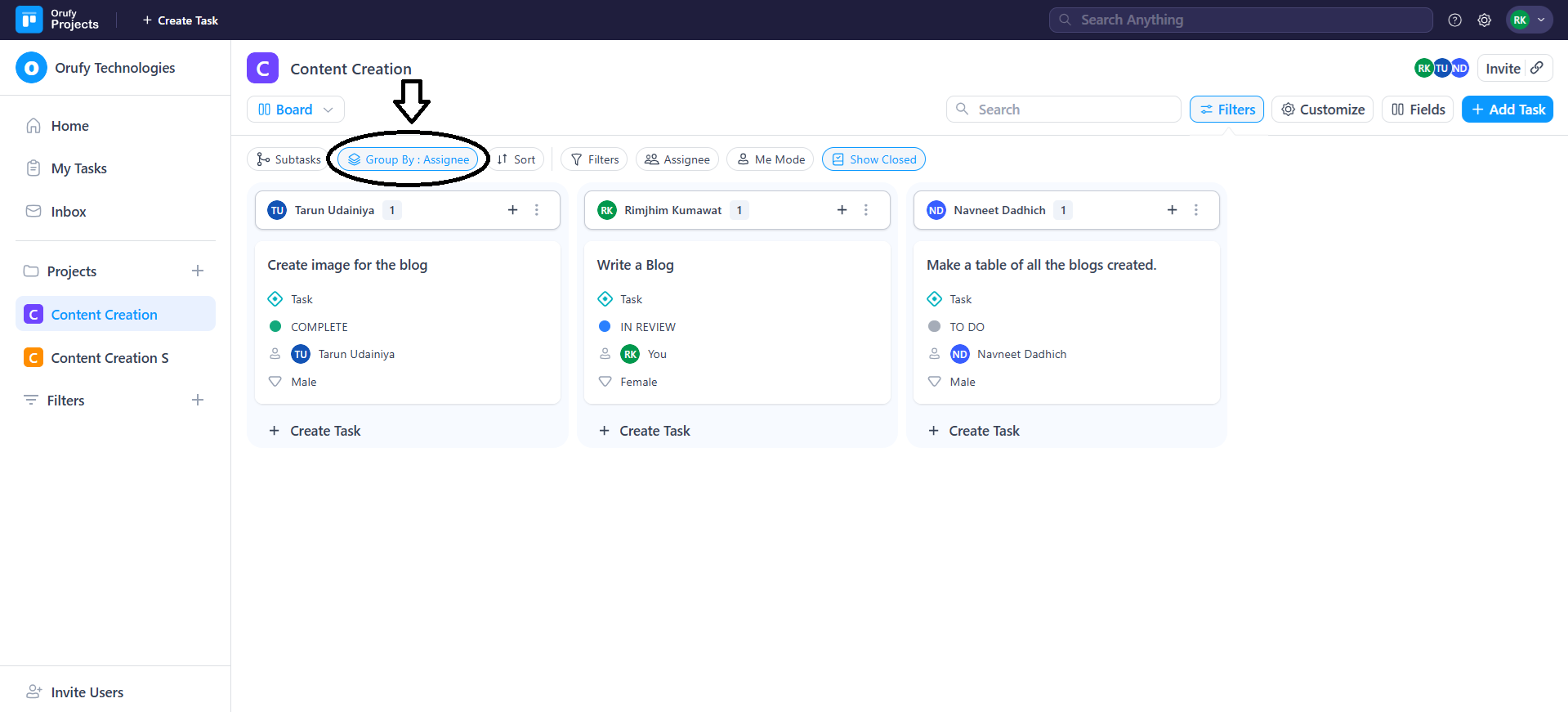Click the green COMPLETE status dot

(275, 326)
